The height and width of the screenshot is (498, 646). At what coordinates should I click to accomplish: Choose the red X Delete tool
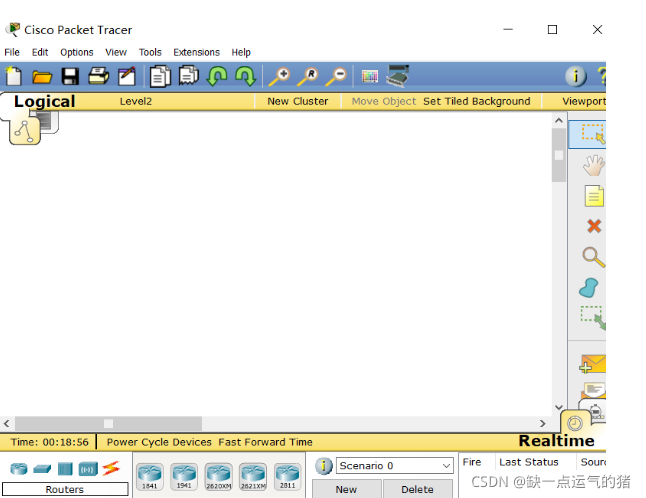(594, 226)
